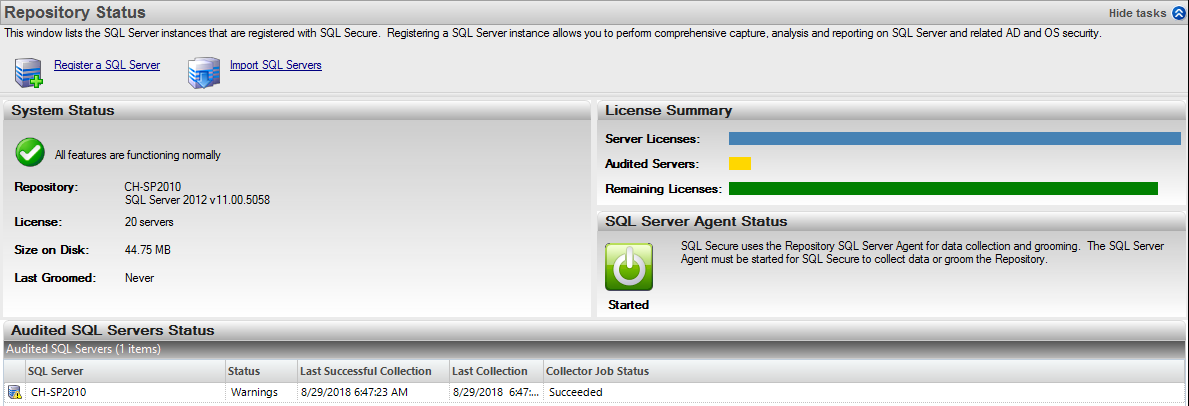
Task: Click the Import SQL Servers icon
Action: tap(204, 72)
